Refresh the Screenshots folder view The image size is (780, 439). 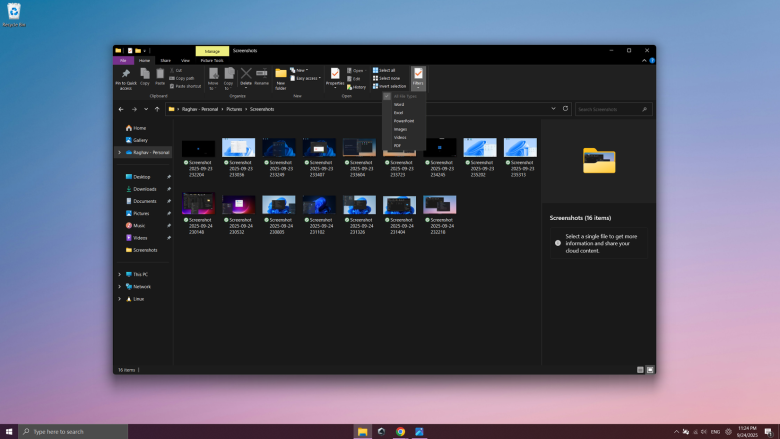tap(566, 108)
